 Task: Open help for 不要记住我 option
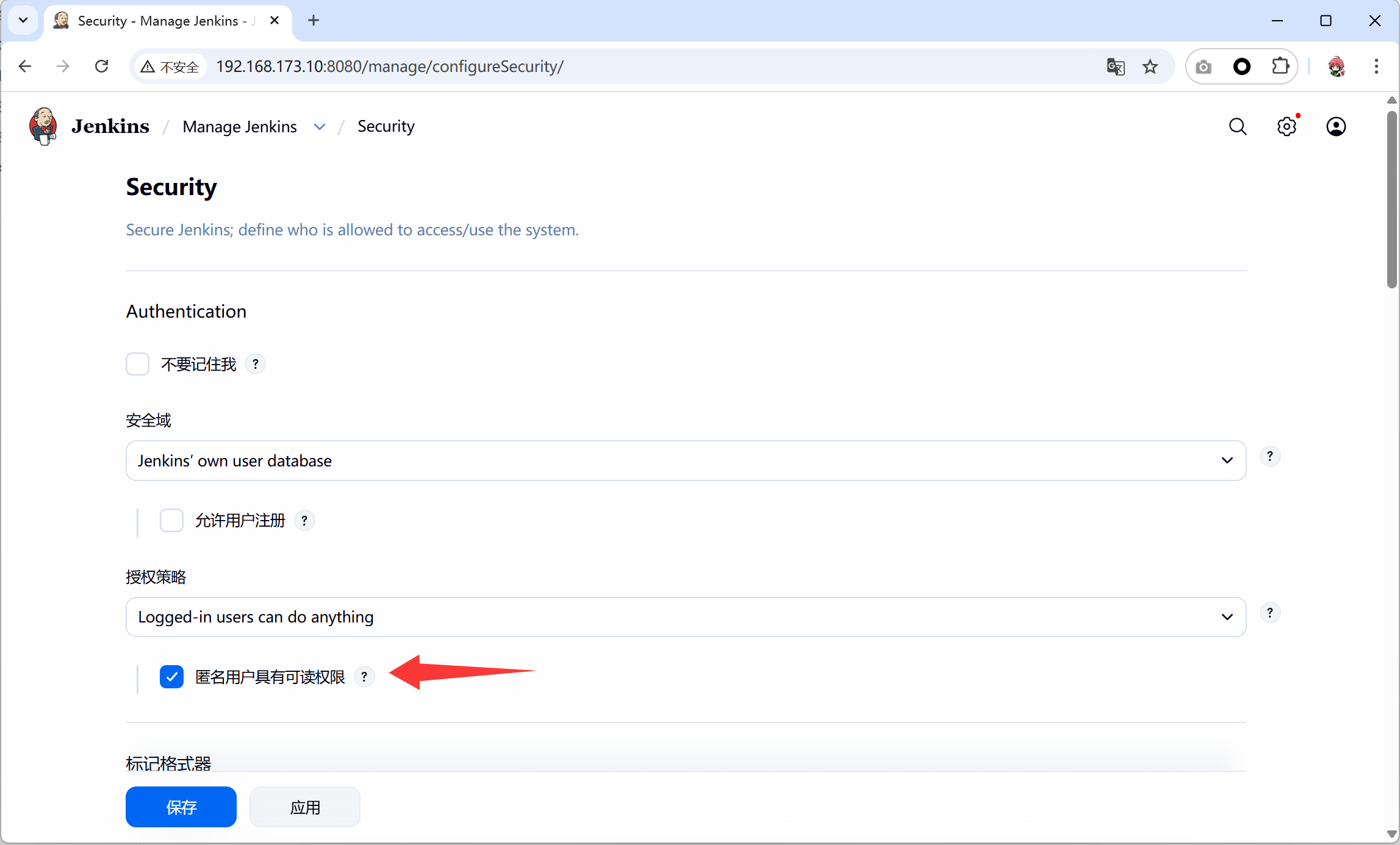coord(256,365)
